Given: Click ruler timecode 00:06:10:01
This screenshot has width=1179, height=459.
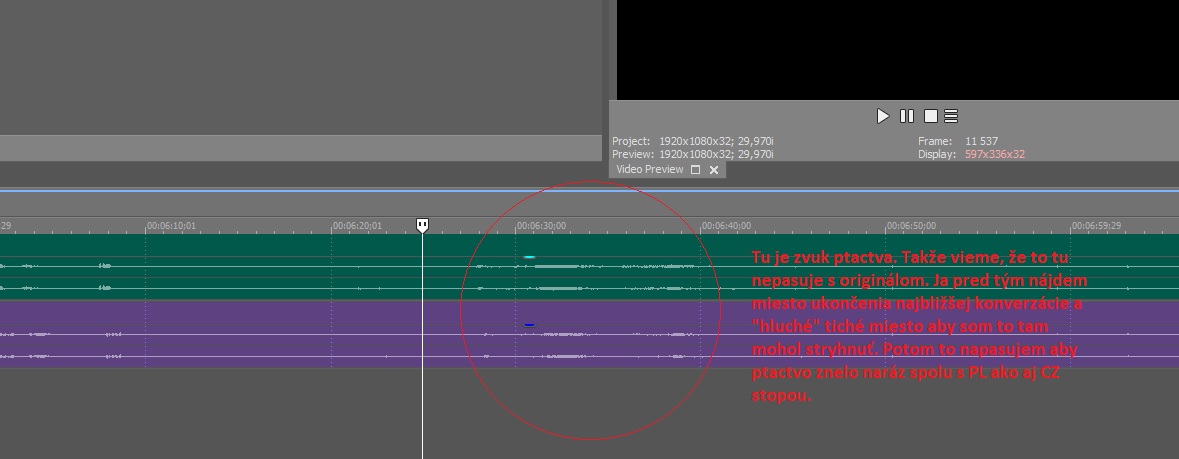Looking at the screenshot, I should click(x=171, y=226).
